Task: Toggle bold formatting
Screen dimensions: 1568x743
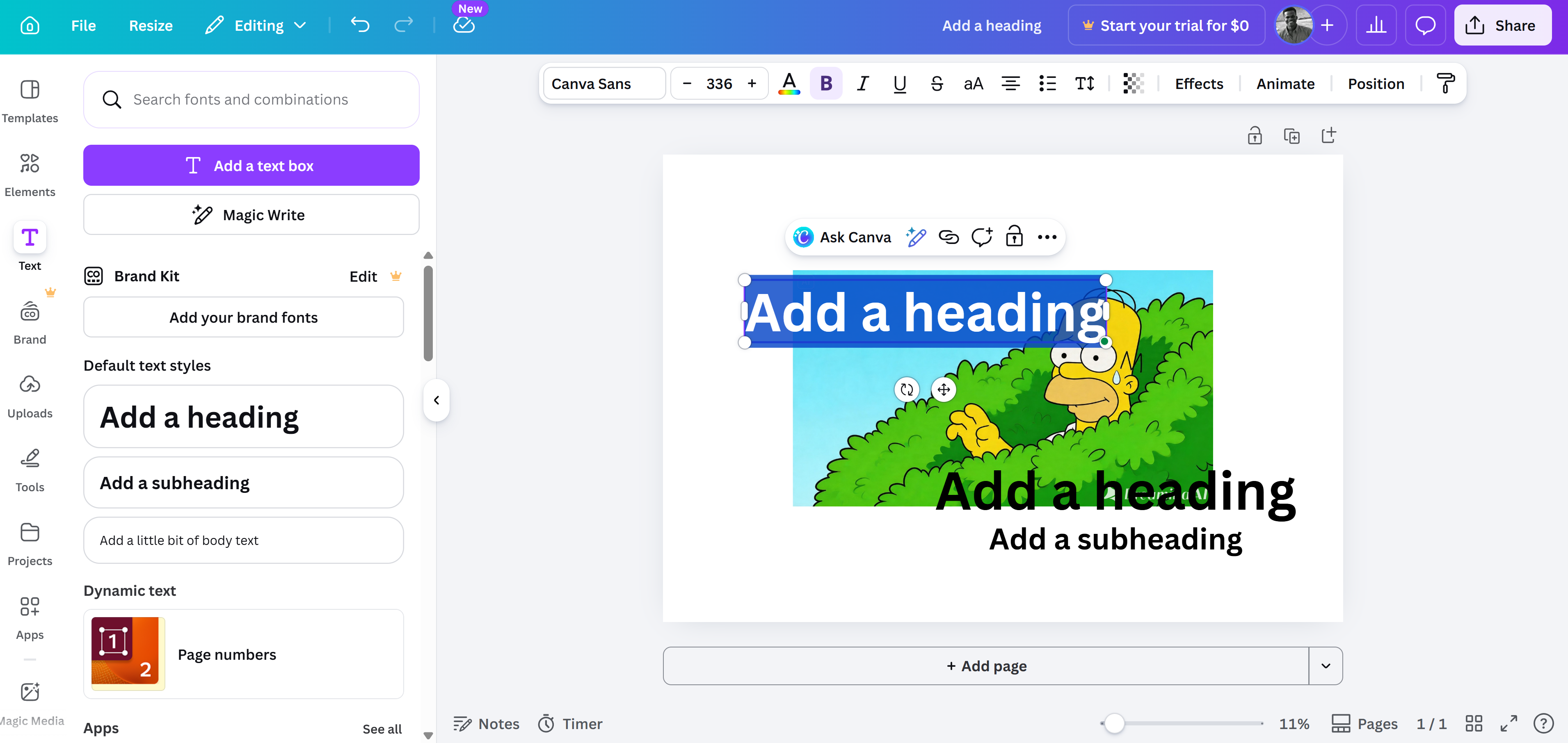Action: tap(826, 83)
